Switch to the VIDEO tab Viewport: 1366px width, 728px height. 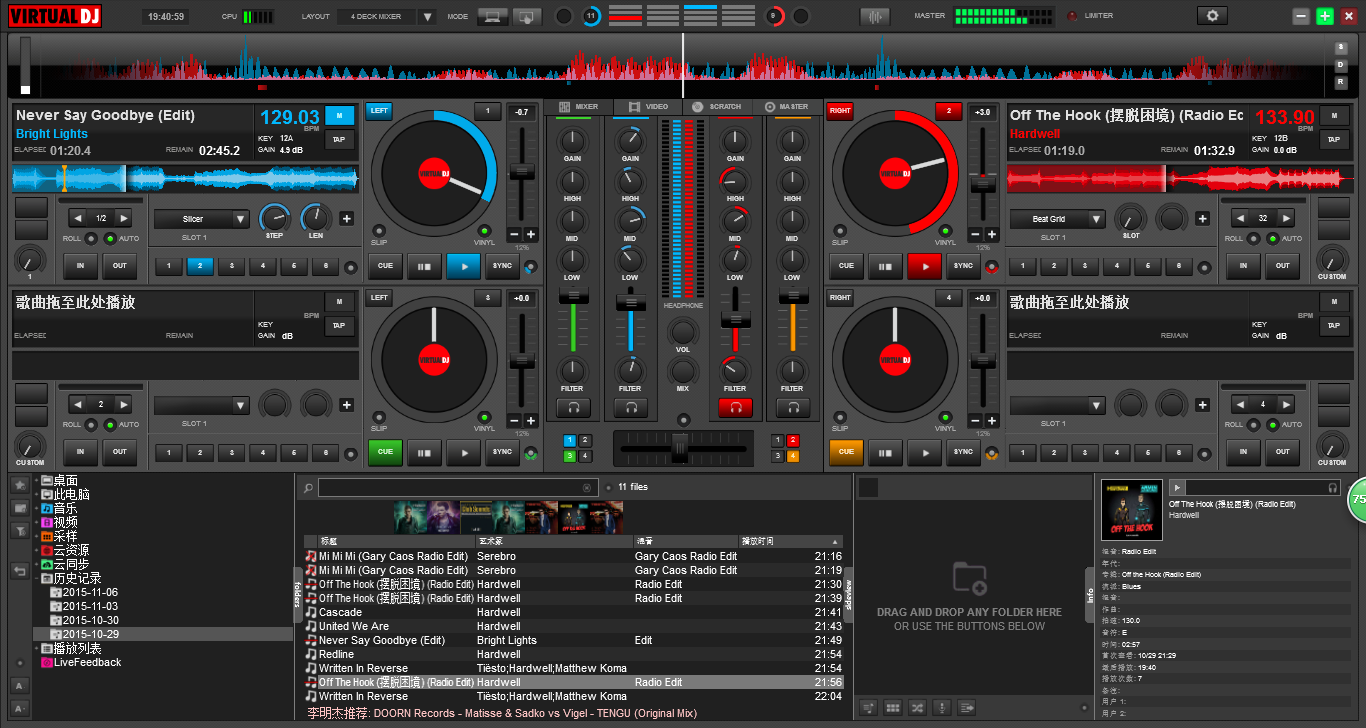647,106
